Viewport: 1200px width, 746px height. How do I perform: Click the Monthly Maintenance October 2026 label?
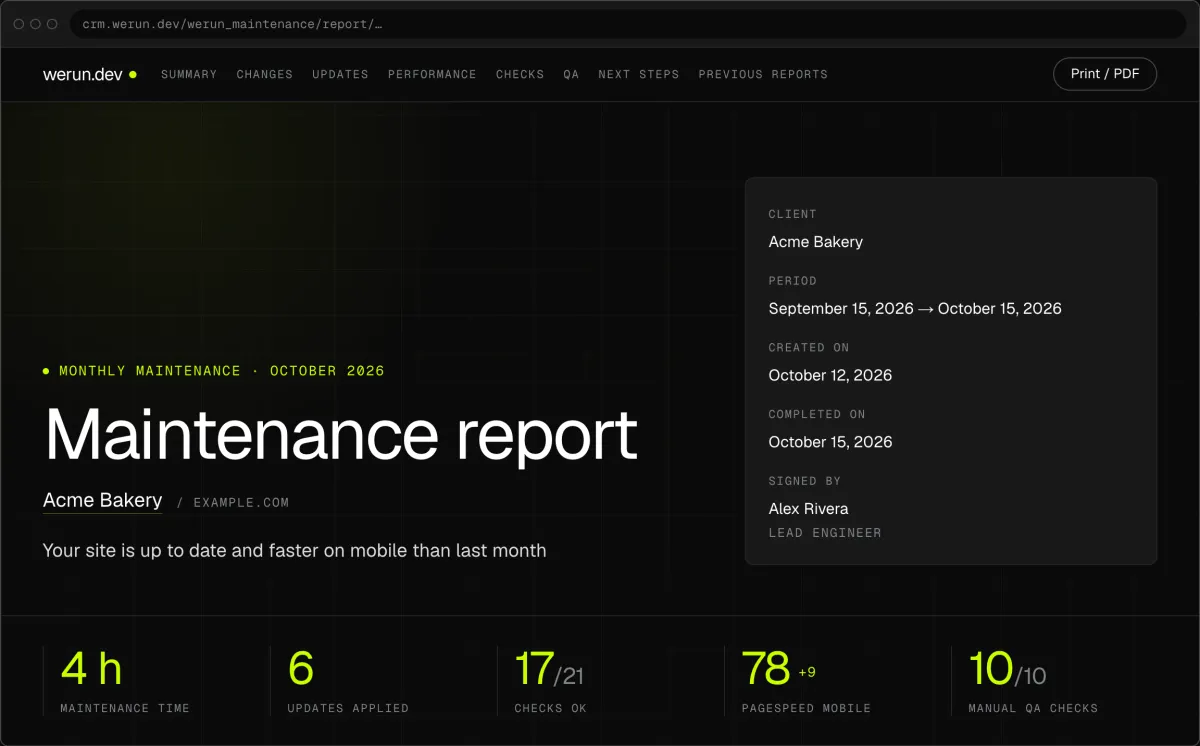point(214,371)
